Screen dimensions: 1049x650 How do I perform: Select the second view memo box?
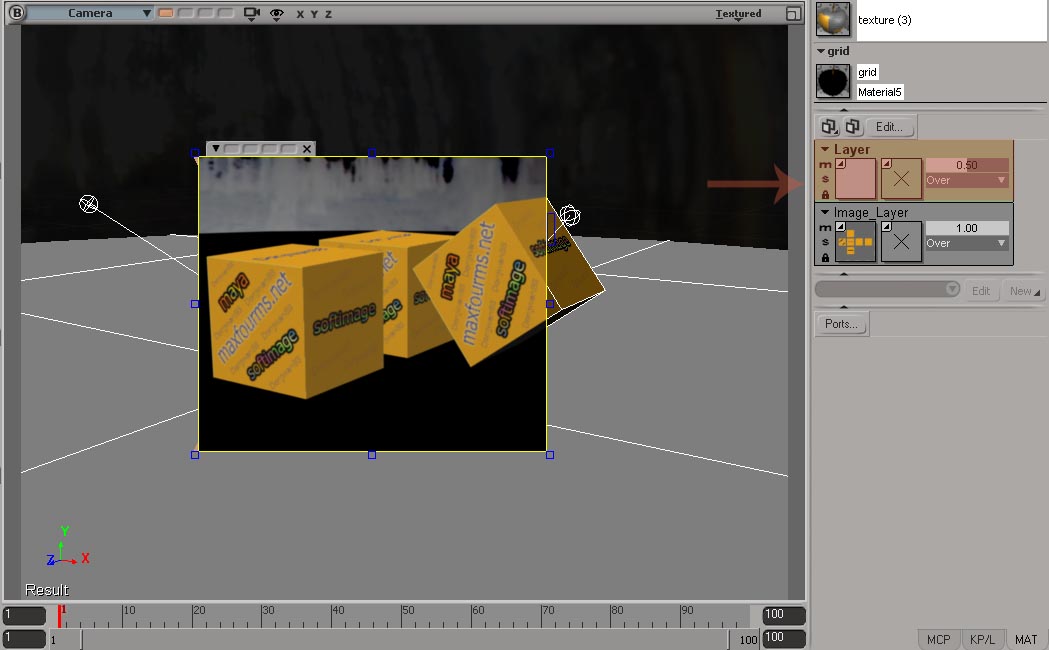186,13
